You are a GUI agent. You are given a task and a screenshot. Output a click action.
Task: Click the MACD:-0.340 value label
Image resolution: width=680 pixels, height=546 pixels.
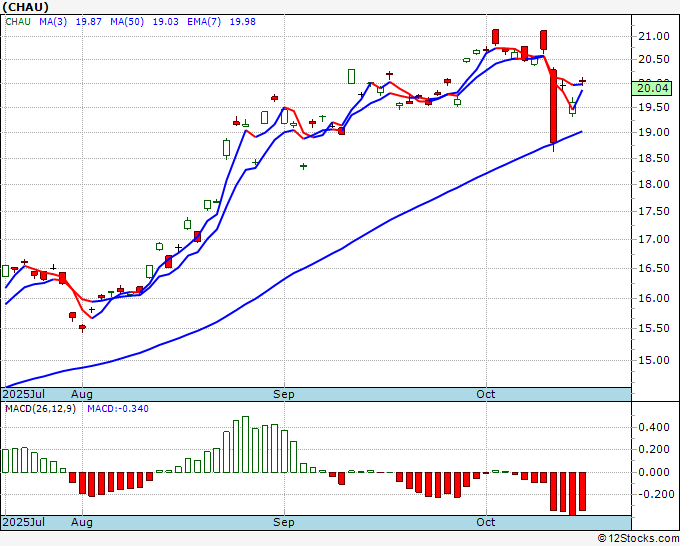click(118, 409)
